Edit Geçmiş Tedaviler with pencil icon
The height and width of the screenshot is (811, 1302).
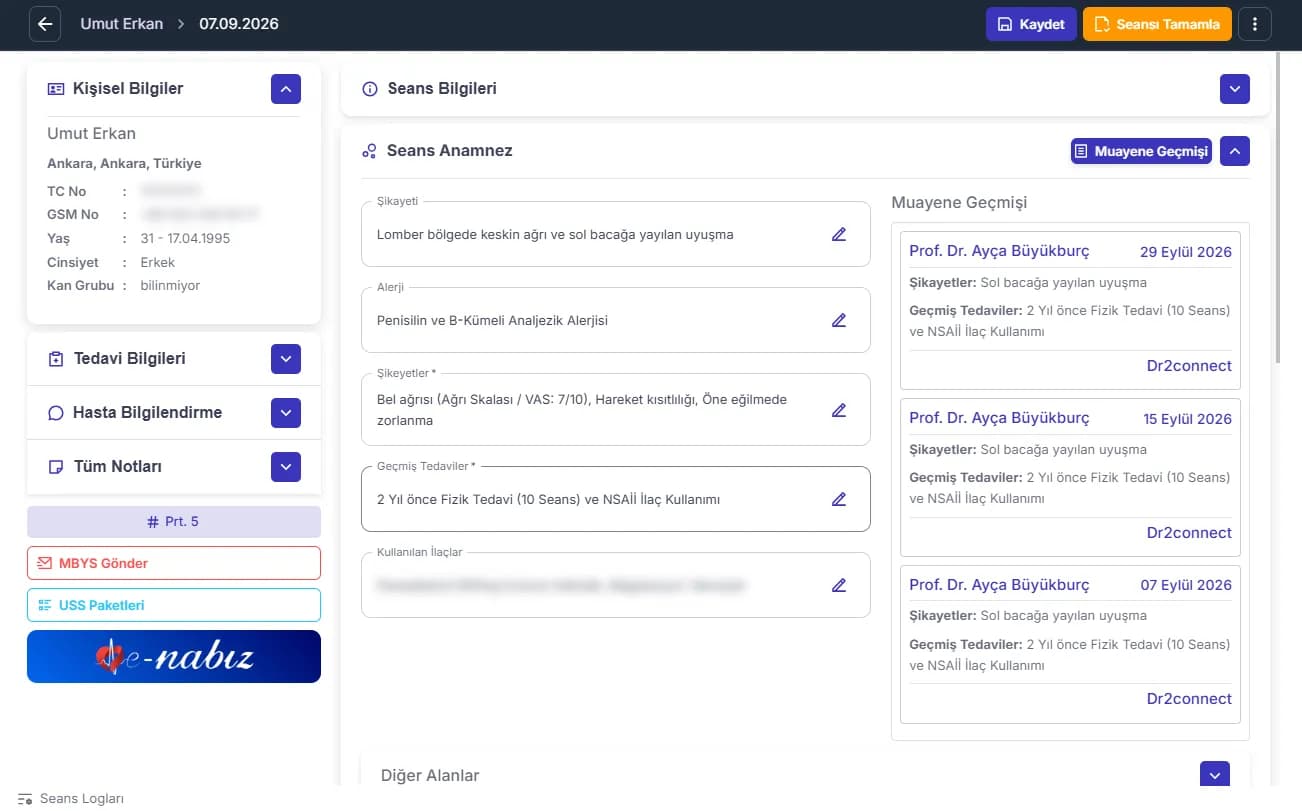[839, 499]
